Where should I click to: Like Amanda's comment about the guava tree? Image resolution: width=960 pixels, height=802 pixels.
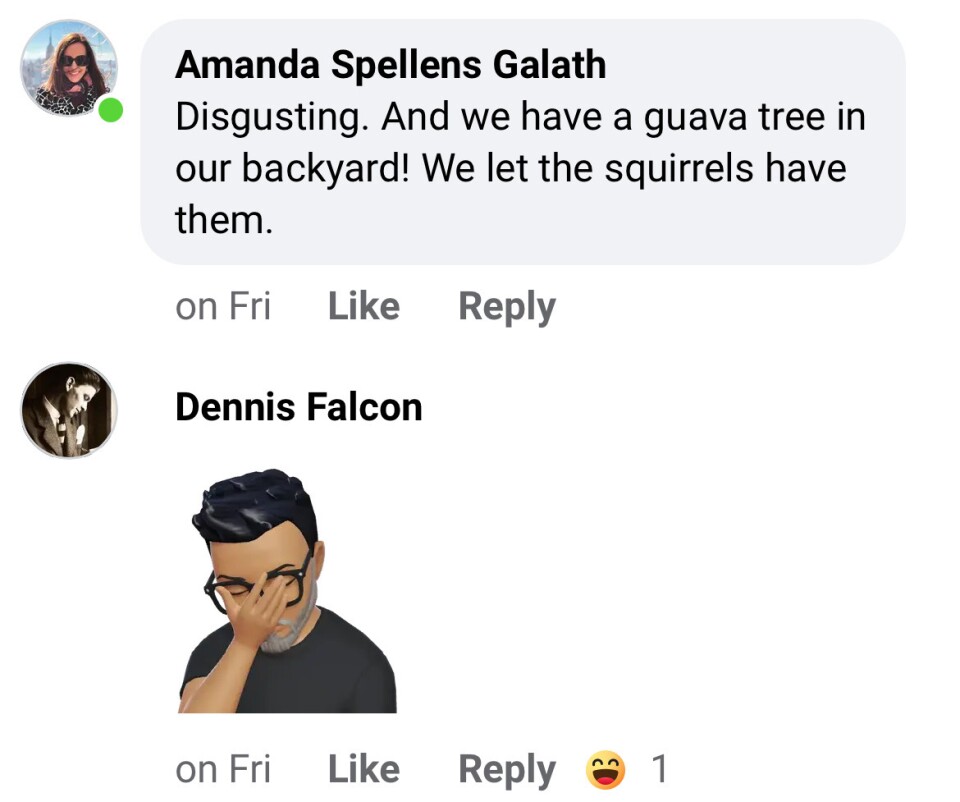point(362,305)
